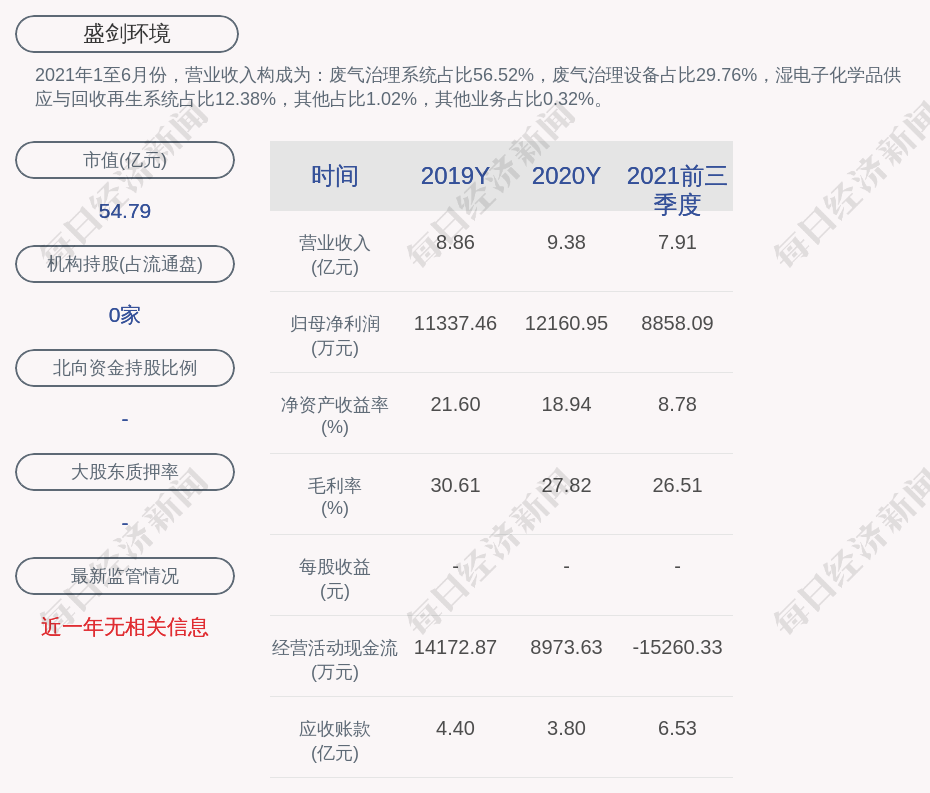930x793 pixels.
Task: Open the 最新监管情况 pill
Action: click(125, 576)
